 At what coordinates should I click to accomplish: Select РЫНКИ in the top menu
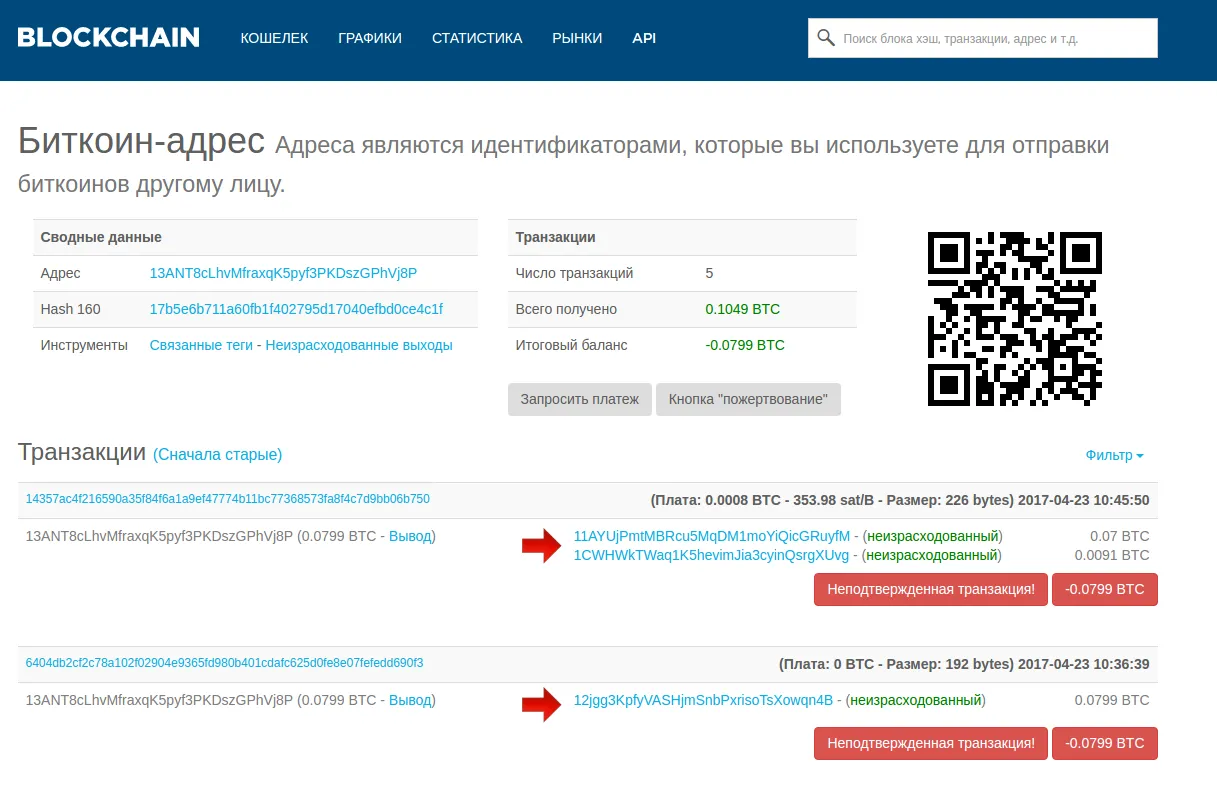[x=577, y=38]
